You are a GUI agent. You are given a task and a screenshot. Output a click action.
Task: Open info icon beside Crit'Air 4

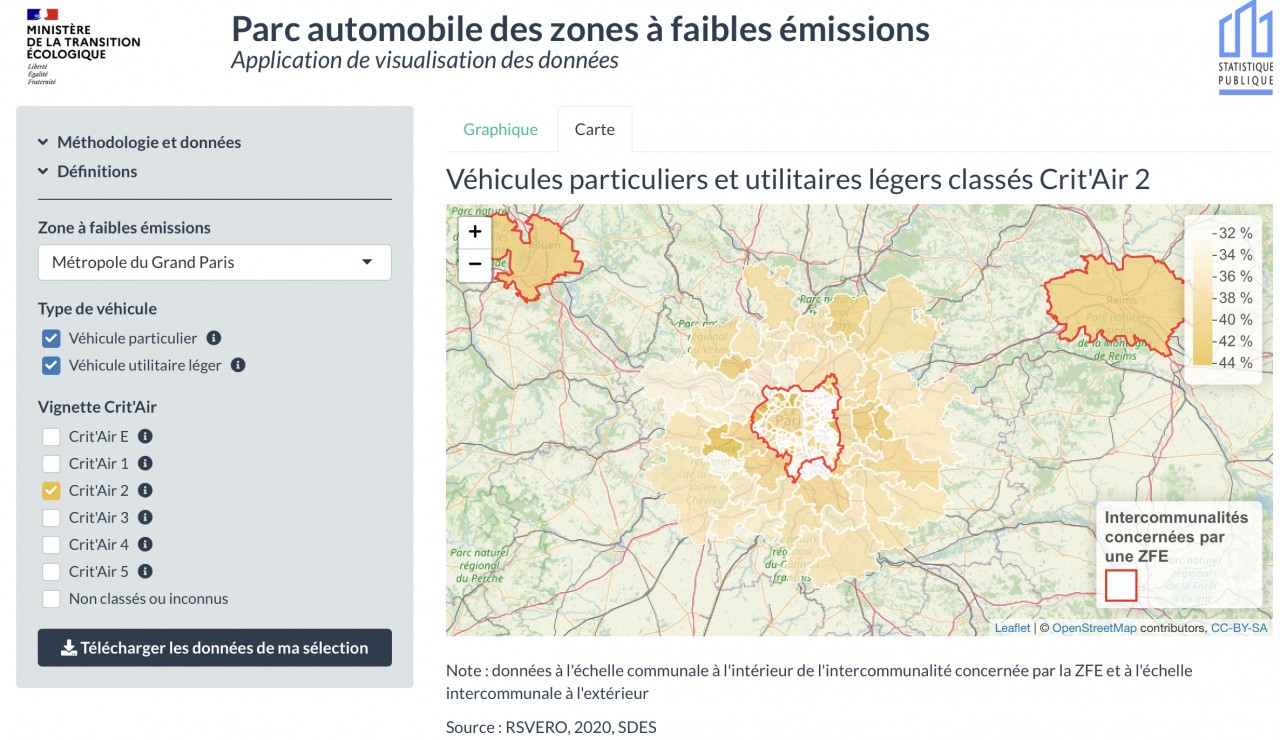click(x=145, y=544)
